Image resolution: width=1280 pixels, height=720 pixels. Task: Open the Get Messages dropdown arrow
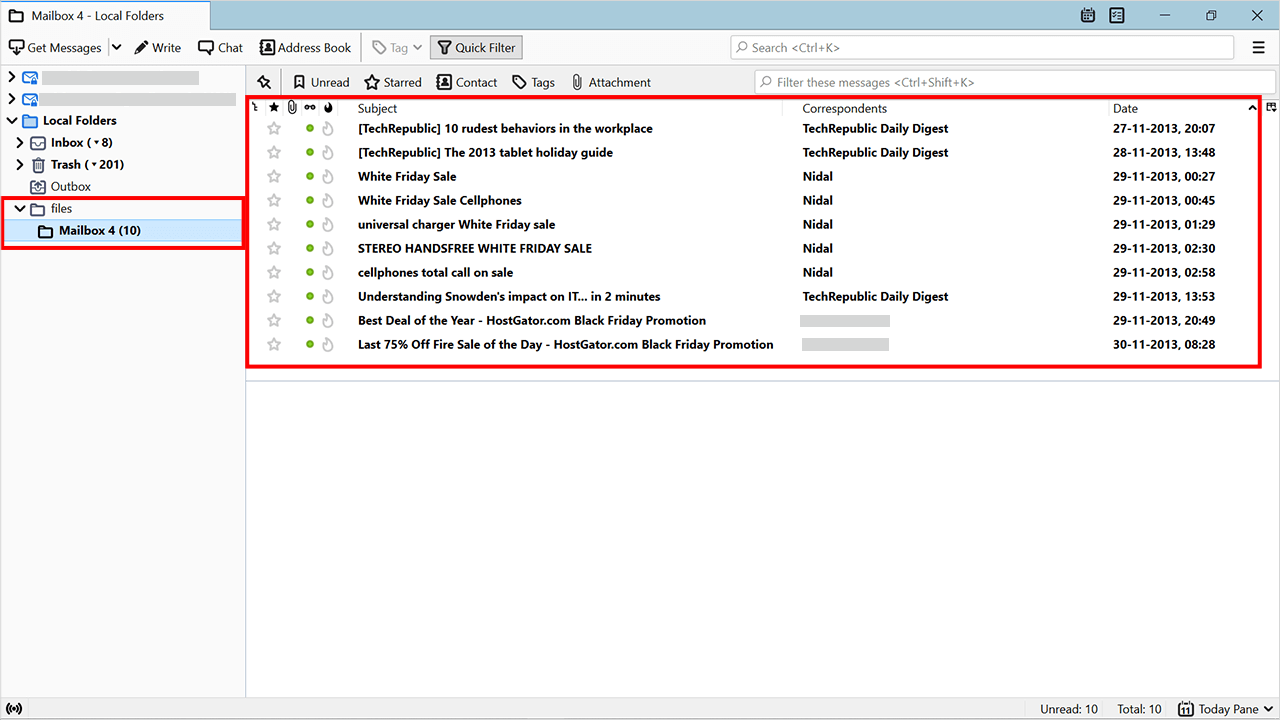pos(116,47)
